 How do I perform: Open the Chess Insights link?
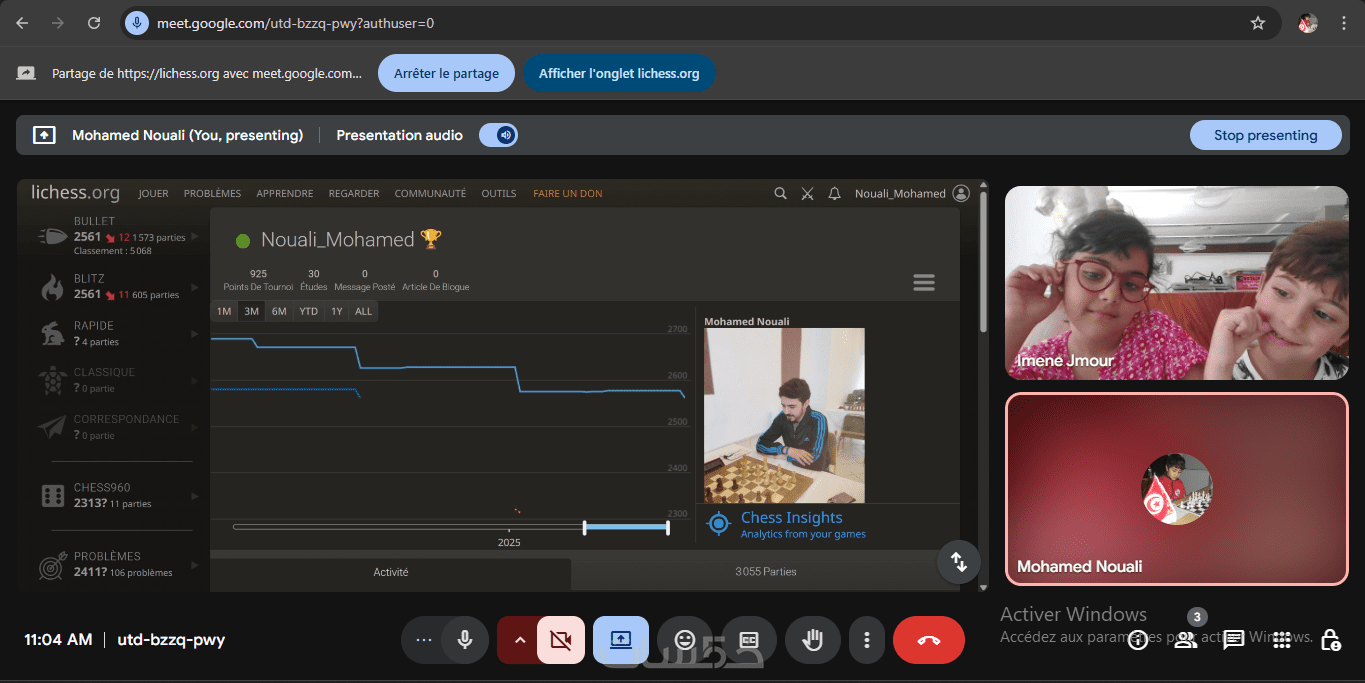(x=791, y=518)
